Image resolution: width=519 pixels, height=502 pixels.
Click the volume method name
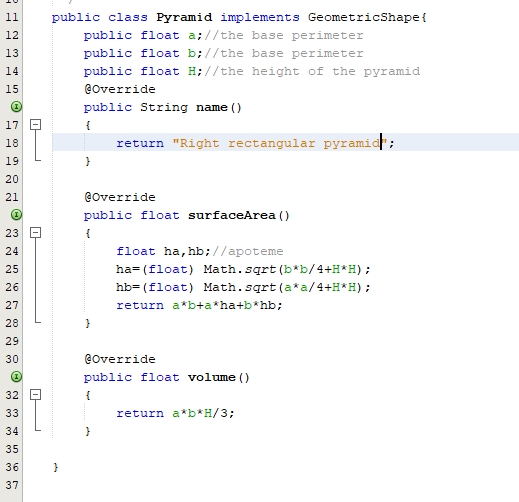[212, 377]
